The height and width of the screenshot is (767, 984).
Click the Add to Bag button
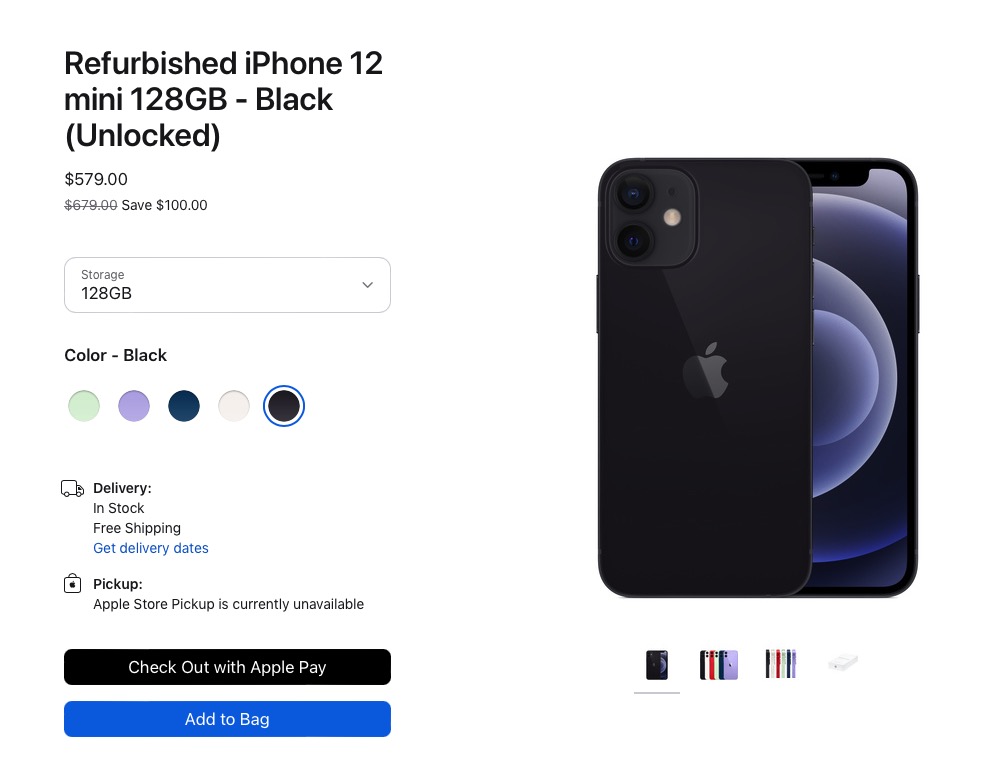(227, 719)
